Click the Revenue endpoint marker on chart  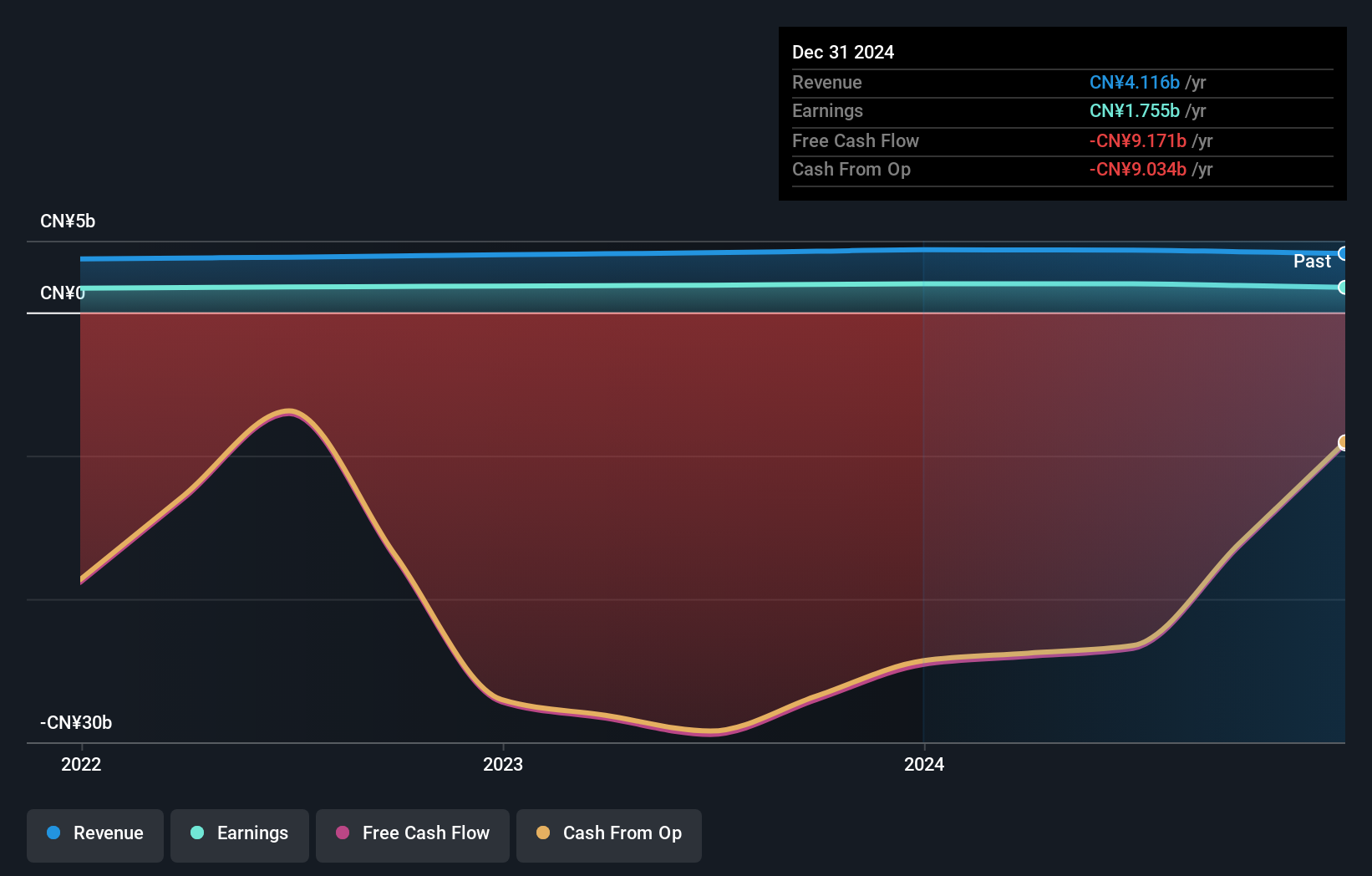[1343, 253]
